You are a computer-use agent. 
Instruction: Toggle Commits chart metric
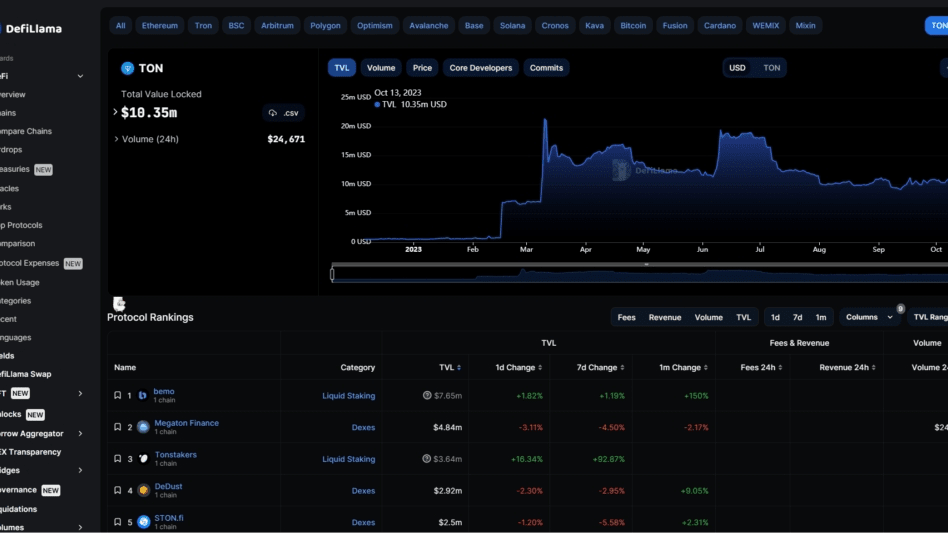point(547,68)
